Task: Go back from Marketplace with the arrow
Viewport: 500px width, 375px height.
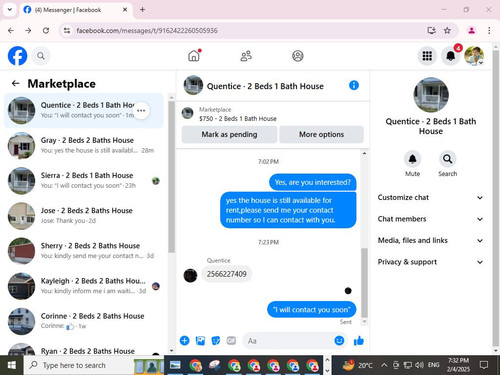Action: pos(15,83)
